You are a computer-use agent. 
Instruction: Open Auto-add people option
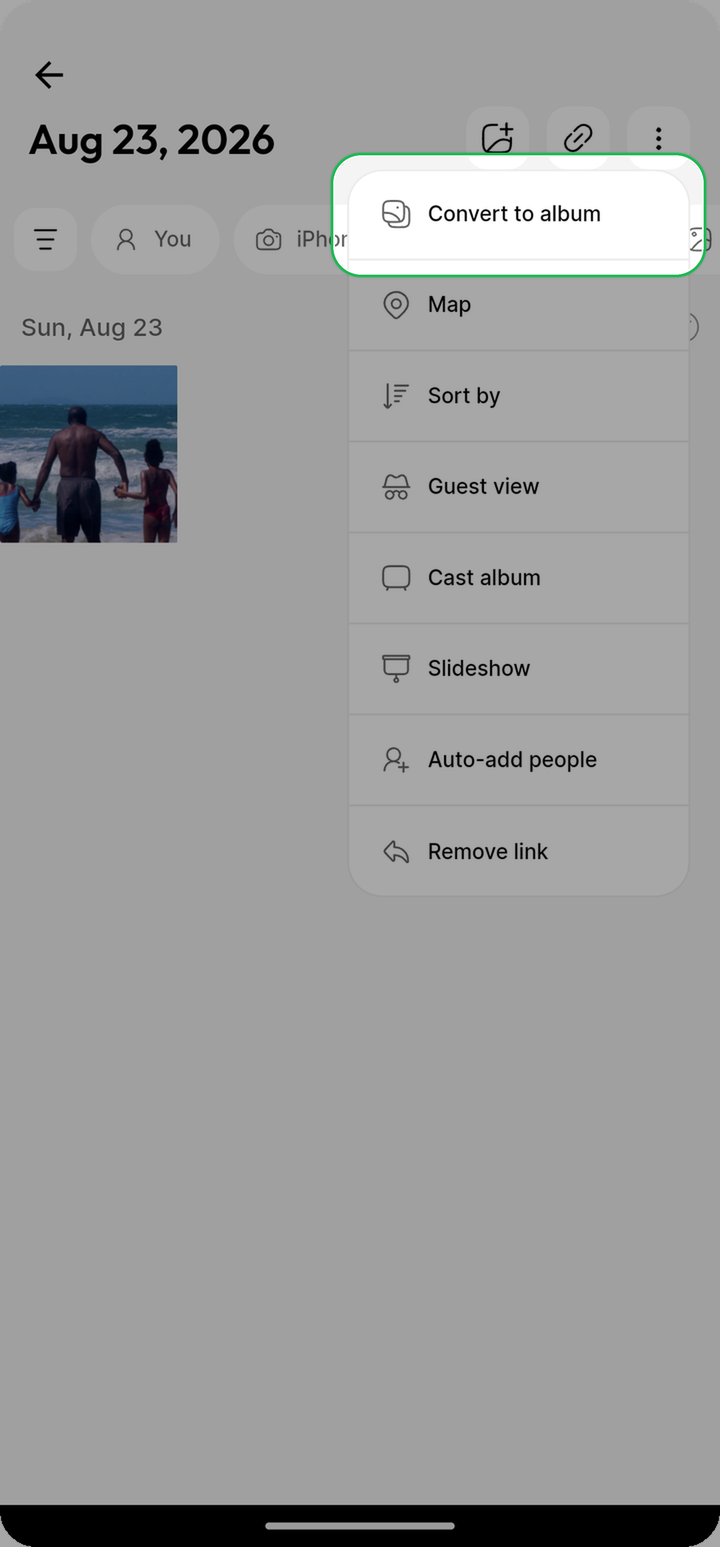point(518,760)
